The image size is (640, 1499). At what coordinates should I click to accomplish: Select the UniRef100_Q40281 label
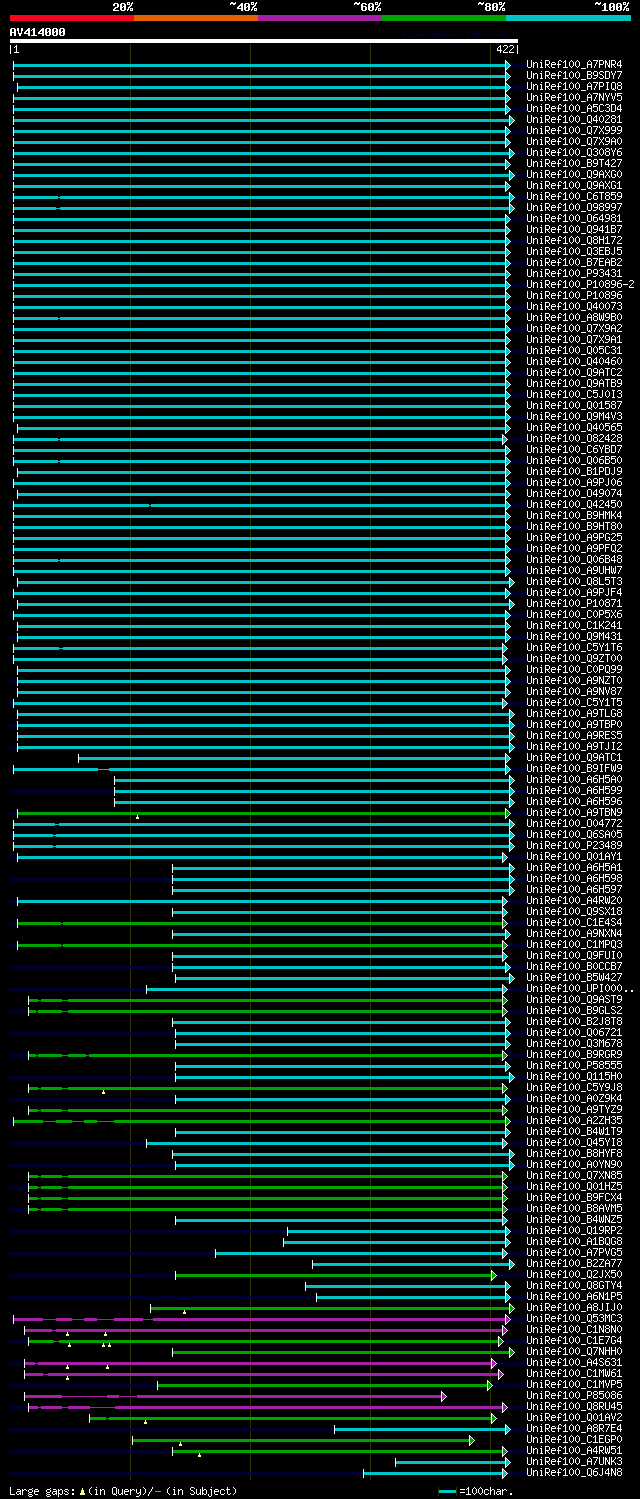point(574,119)
